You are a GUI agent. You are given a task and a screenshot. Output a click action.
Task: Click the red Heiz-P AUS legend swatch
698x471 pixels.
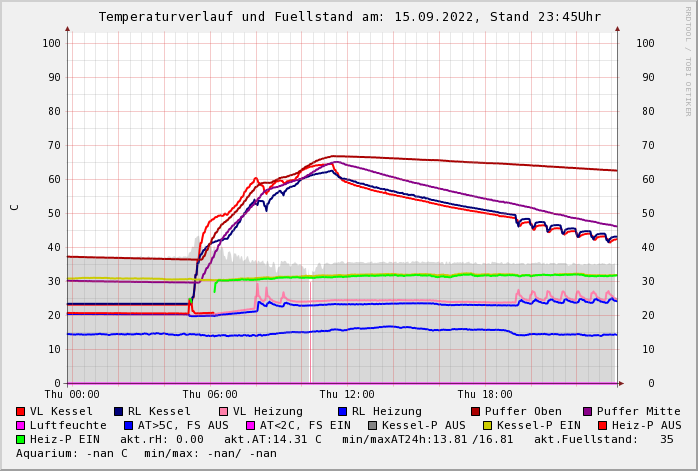[603, 426]
